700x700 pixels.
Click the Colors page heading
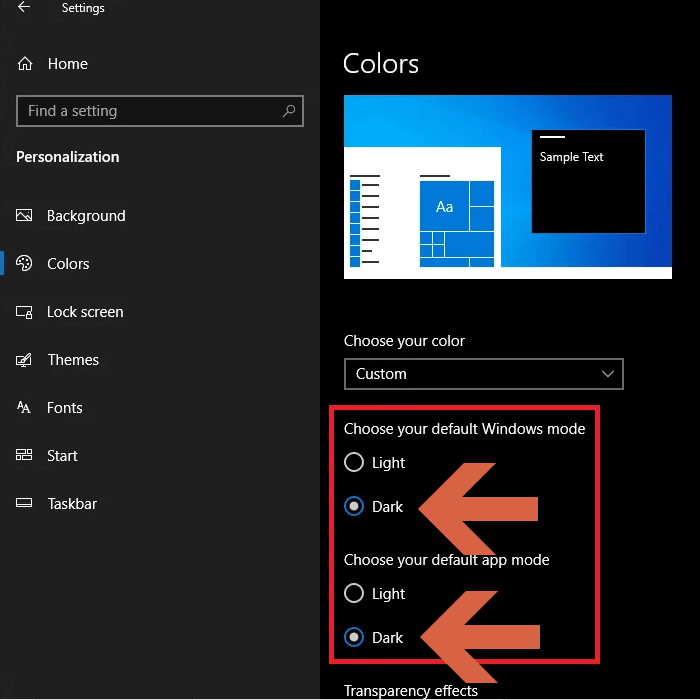coord(381,63)
